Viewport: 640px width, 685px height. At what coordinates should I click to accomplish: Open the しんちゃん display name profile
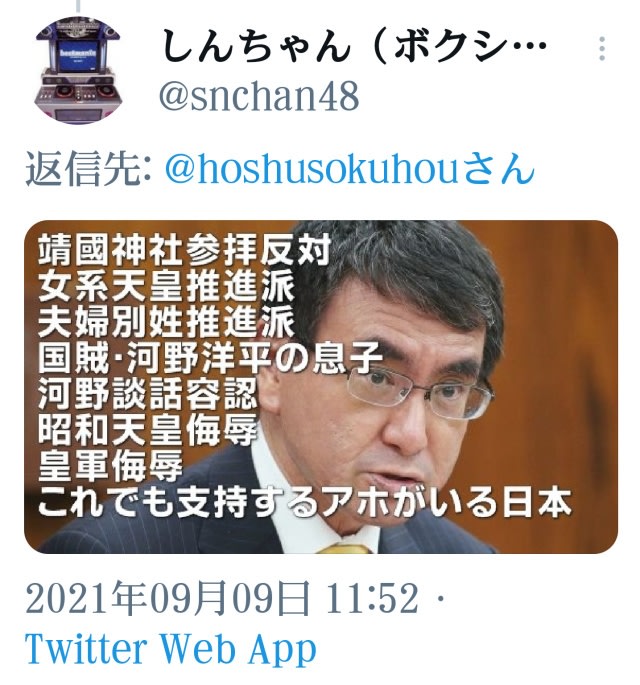pos(354,45)
